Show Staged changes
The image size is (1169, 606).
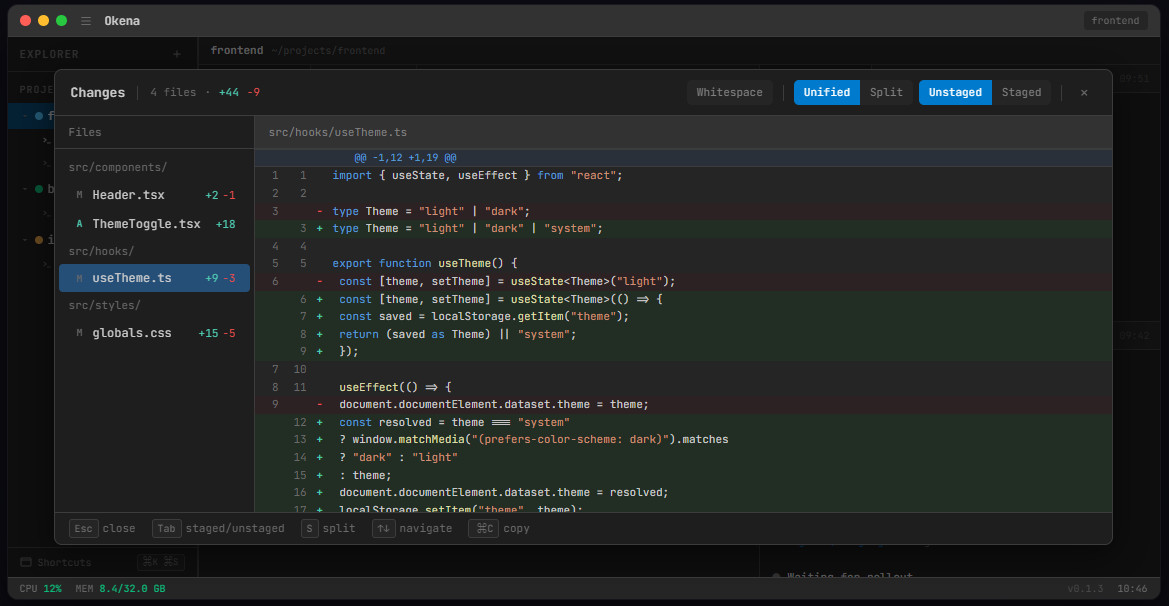1021,92
